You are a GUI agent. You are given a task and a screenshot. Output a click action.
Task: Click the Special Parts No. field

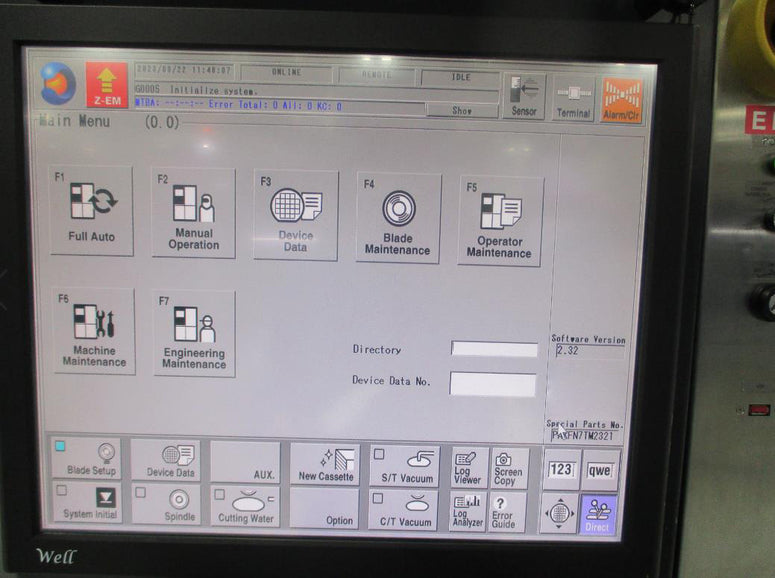[583, 436]
